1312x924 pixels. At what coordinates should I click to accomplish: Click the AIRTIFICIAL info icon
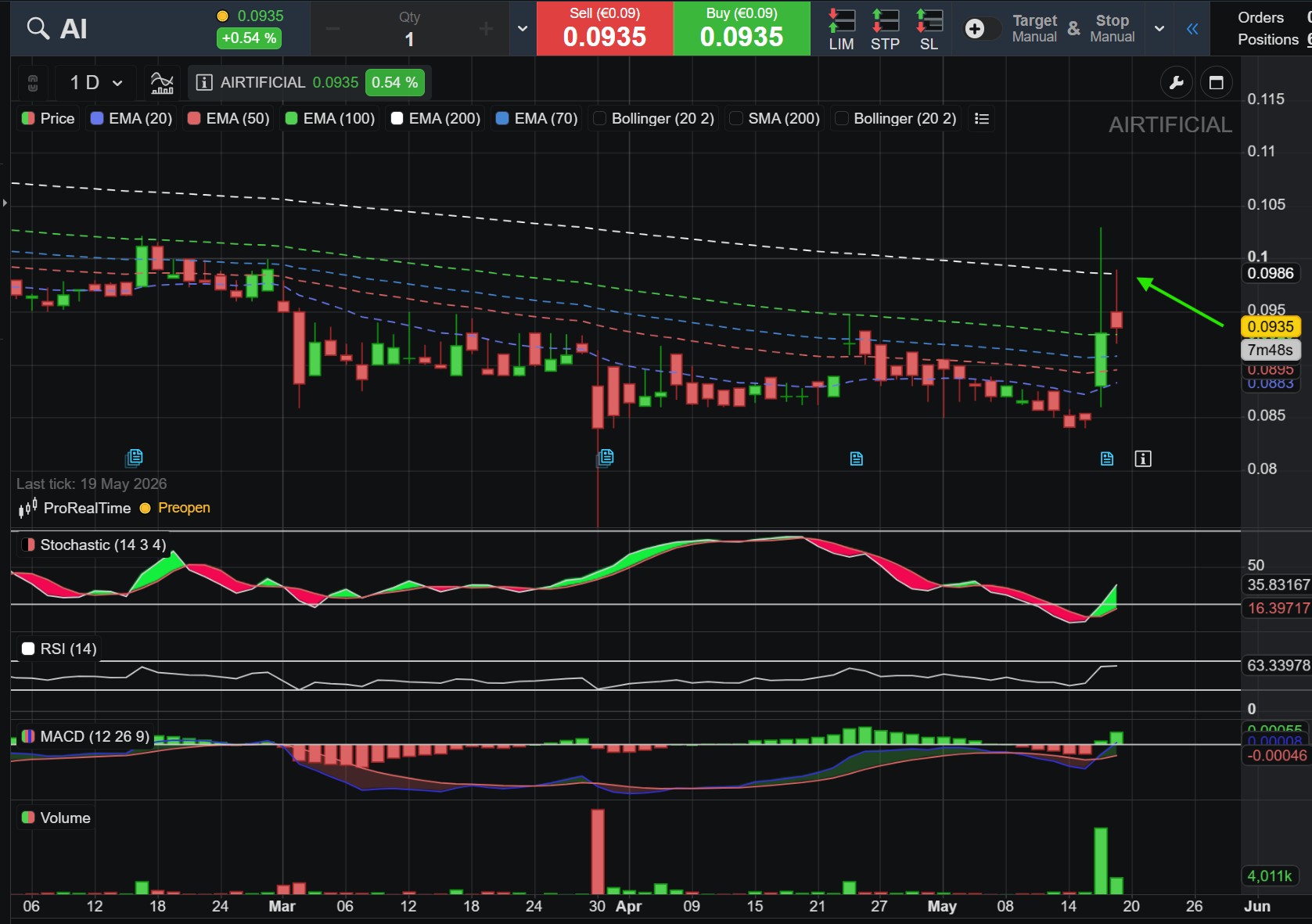204,83
